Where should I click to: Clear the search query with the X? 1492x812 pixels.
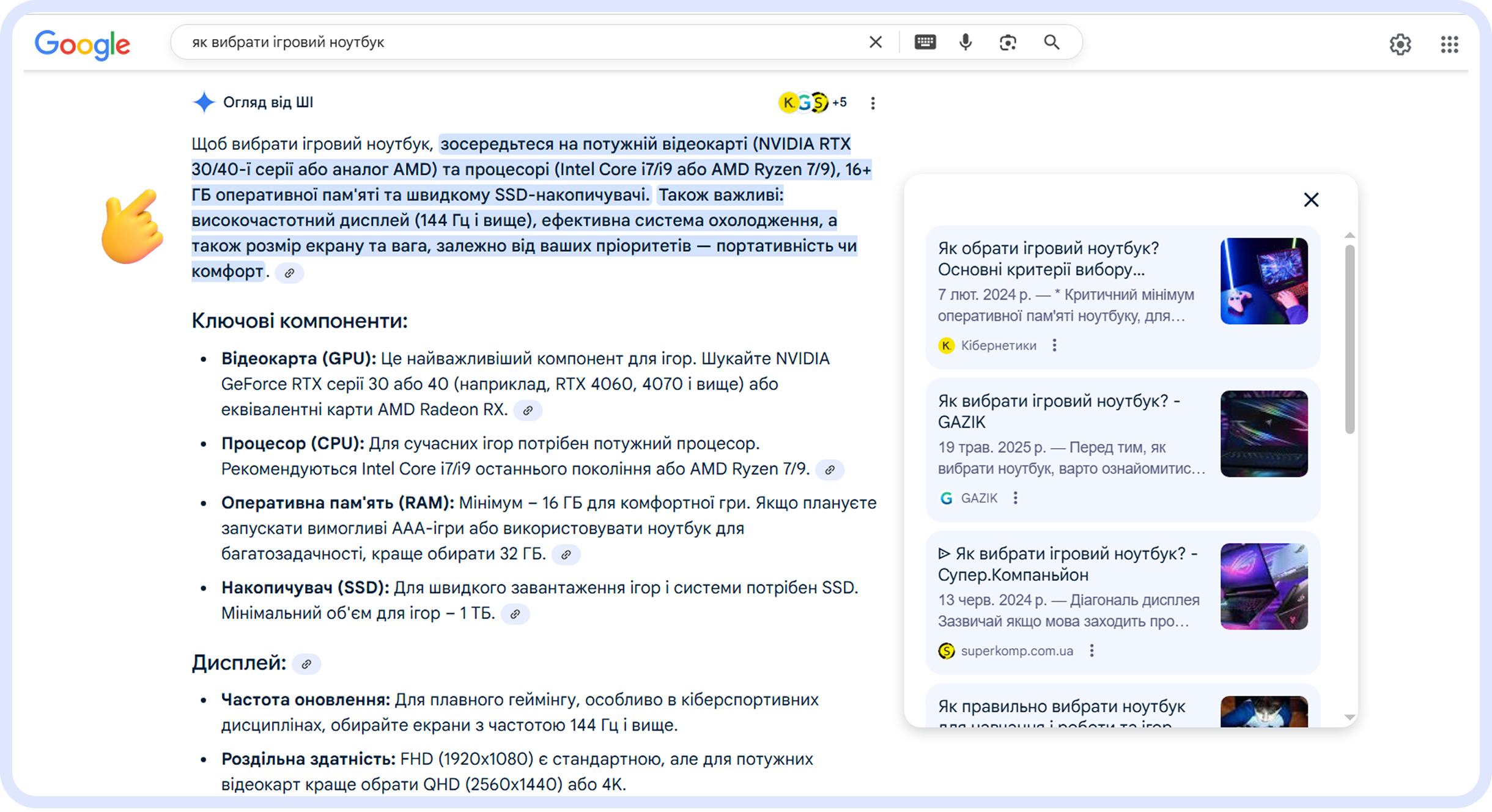876,42
